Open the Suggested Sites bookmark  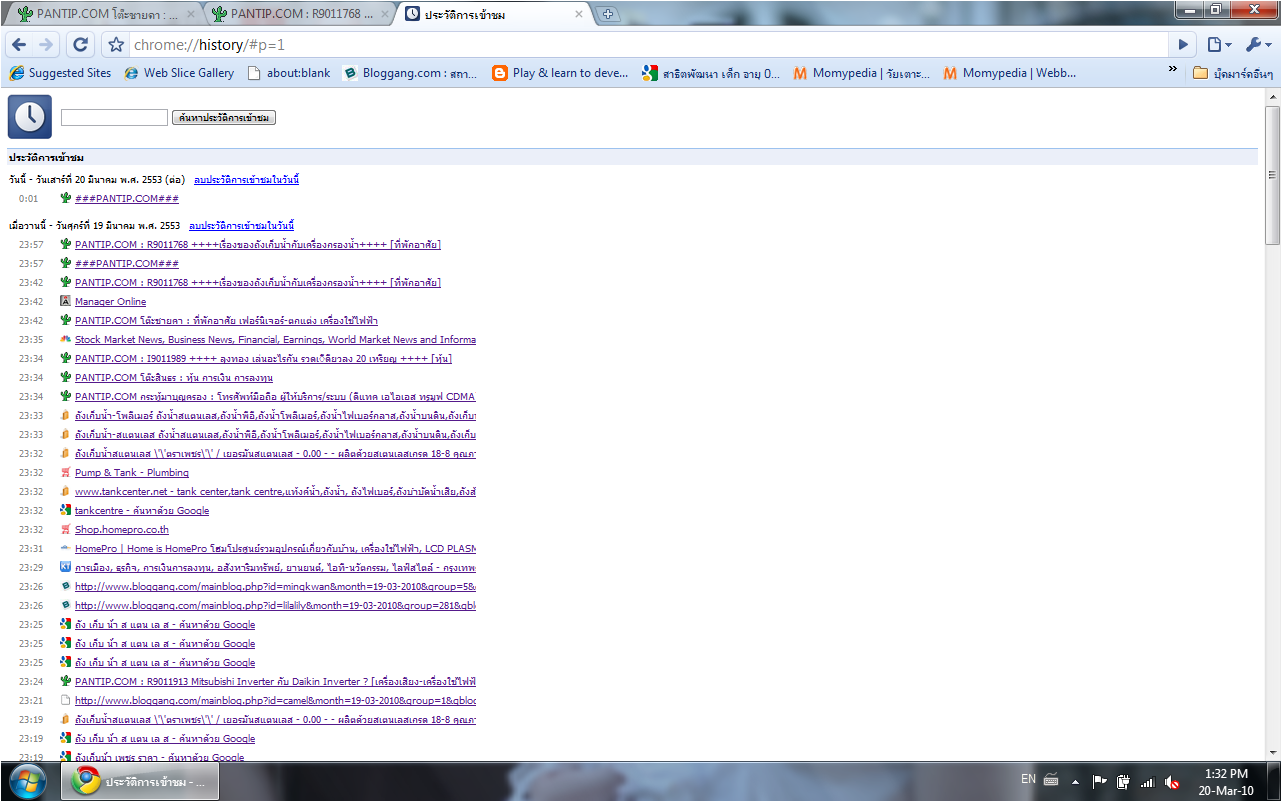coord(60,73)
